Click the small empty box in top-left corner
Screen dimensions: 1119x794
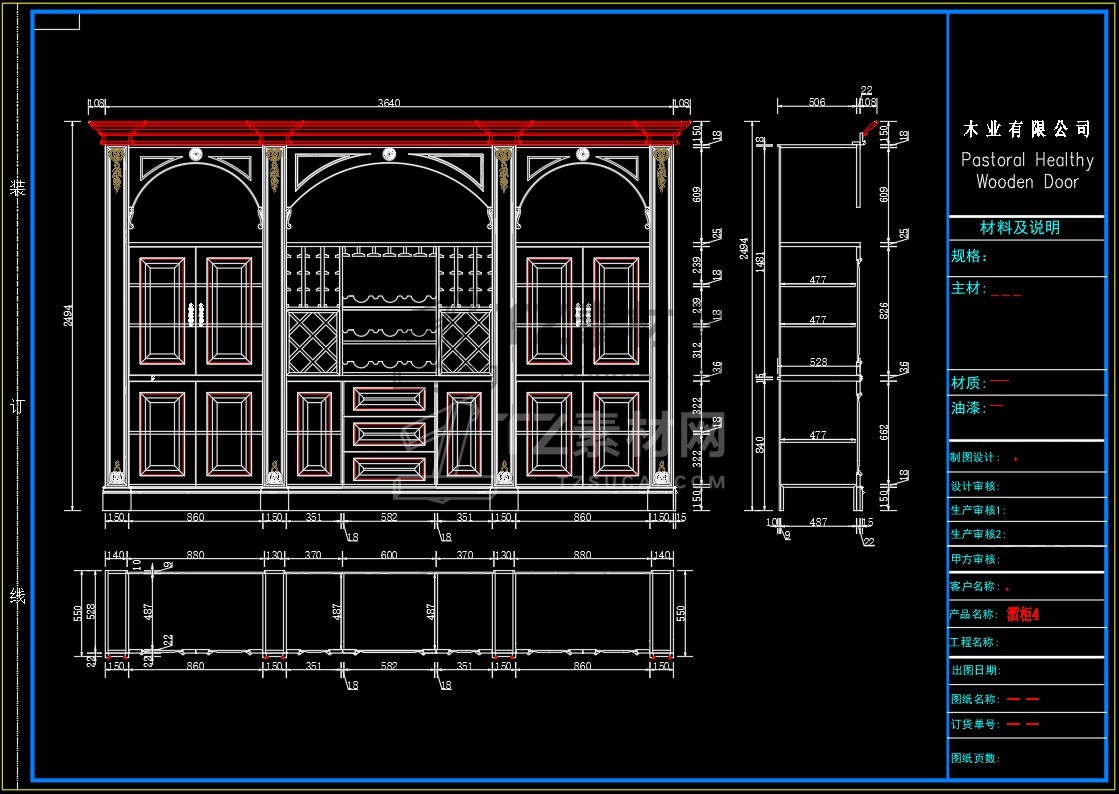tap(56, 21)
